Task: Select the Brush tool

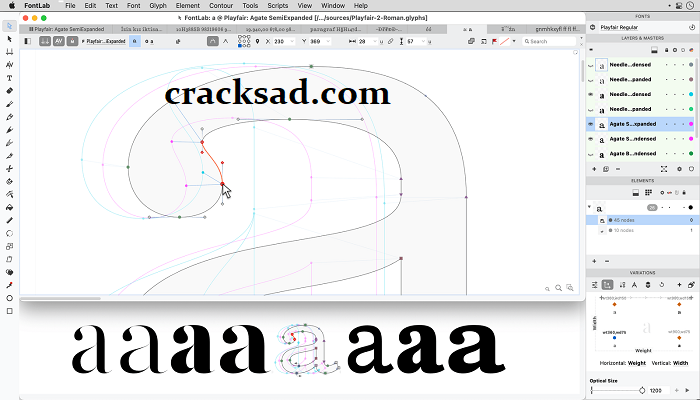Action: coord(9,104)
